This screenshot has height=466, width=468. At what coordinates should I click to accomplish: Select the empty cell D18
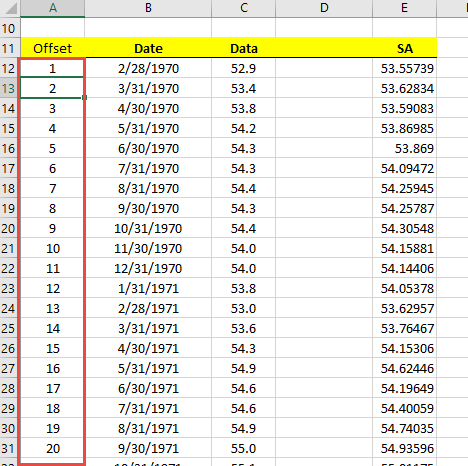(324, 188)
